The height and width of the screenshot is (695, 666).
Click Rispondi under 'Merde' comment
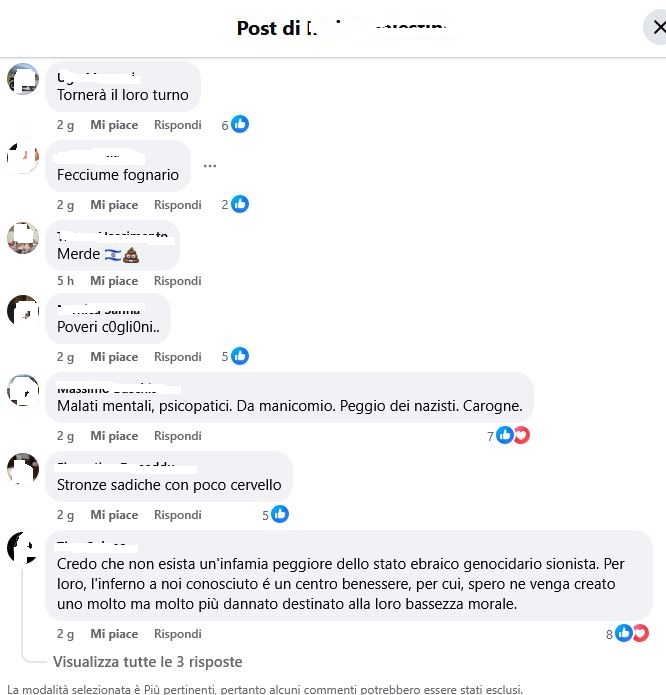pyautogui.click(x=178, y=281)
